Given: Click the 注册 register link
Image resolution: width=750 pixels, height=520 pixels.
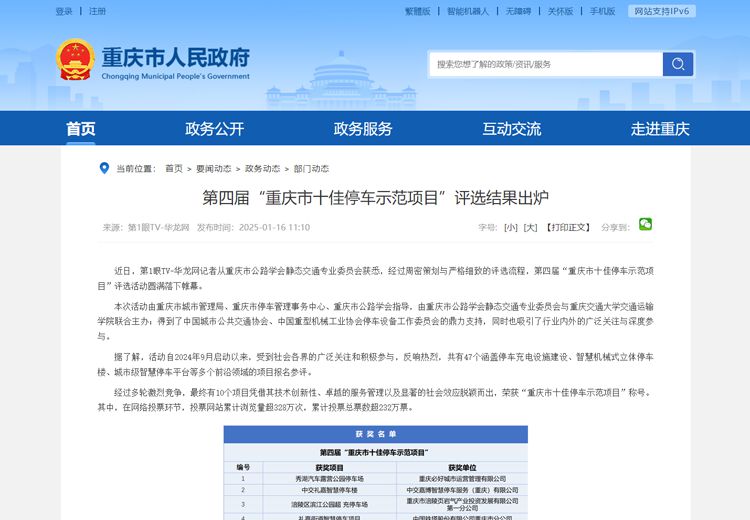Looking at the screenshot, I should click(x=97, y=11).
